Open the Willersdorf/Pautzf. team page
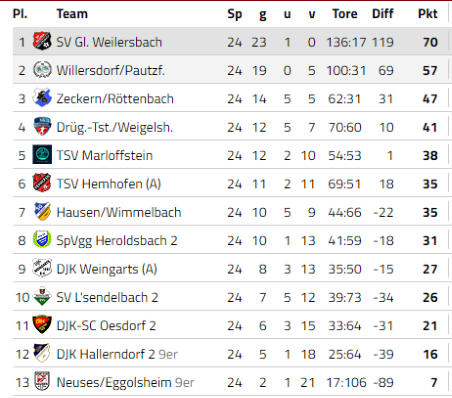Viewport: 452px width, 398px height. (x=110, y=71)
